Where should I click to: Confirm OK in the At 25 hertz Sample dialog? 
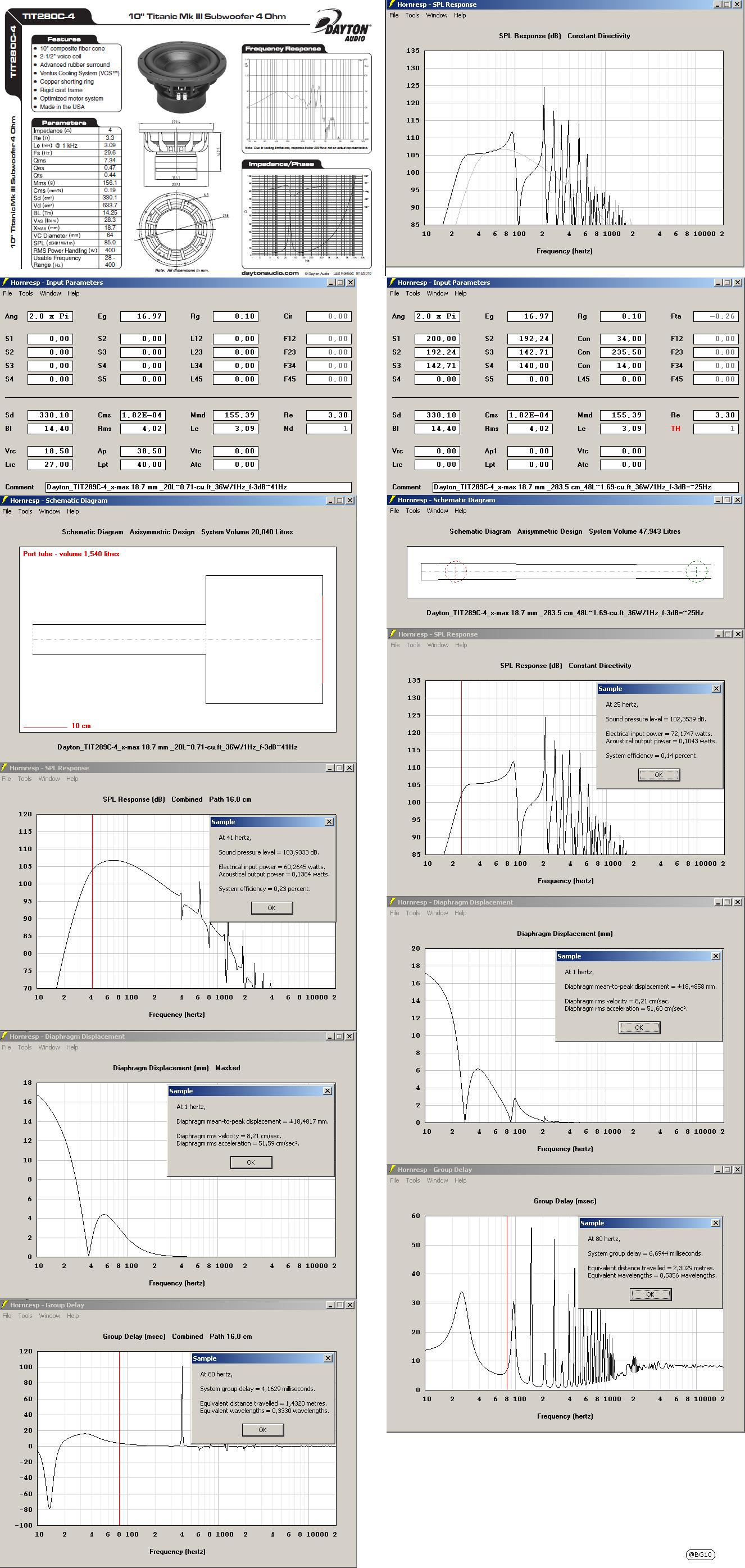658,775
